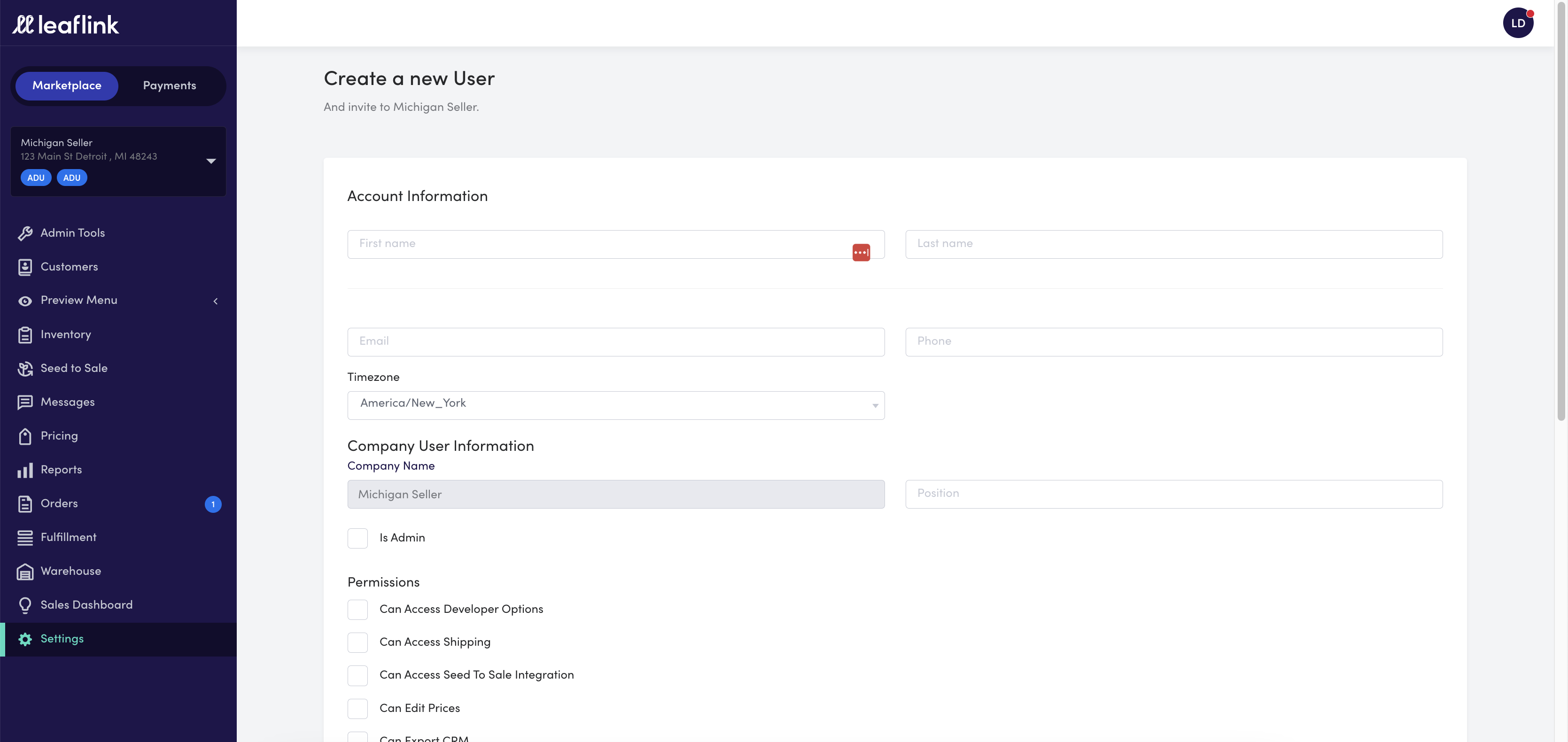1568x742 pixels.
Task: Open the Sales Dashboard
Action: click(118, 605)
